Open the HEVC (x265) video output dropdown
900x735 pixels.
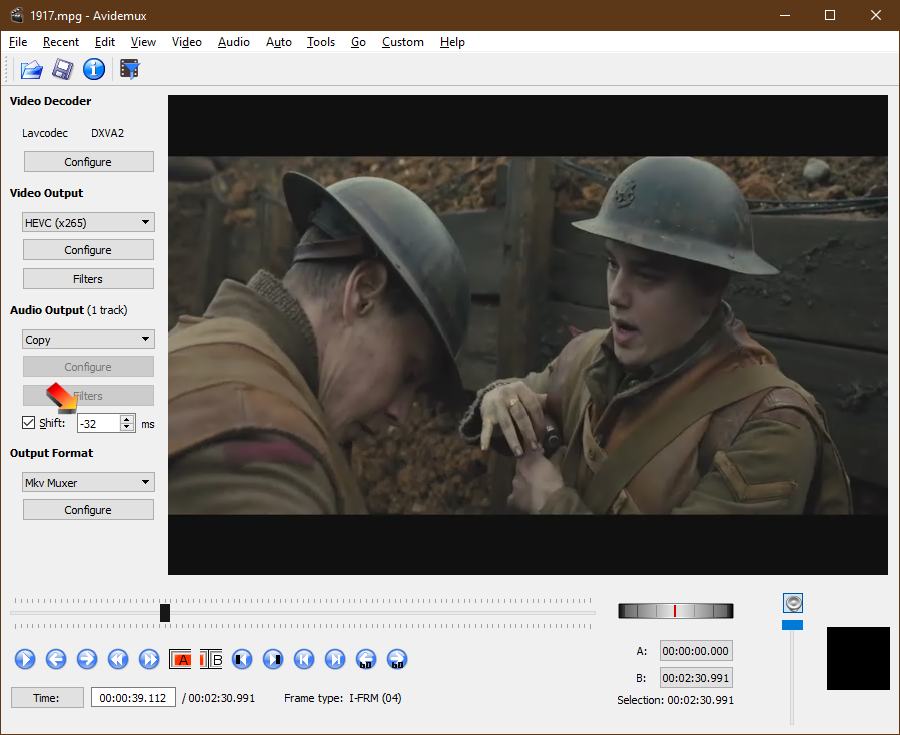click(88, 222)
